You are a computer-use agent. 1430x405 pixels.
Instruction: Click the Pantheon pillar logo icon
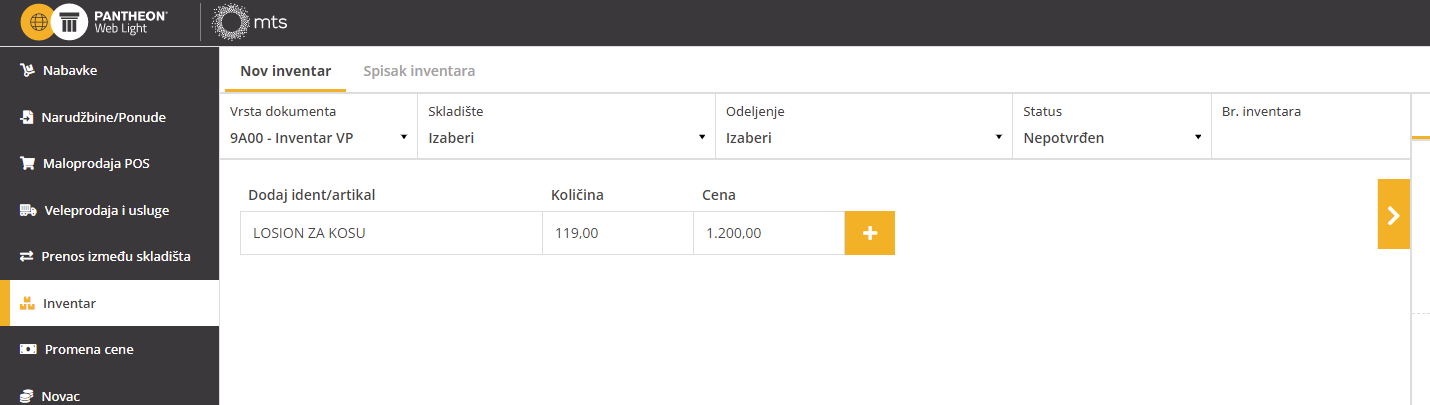[x=69, y=21]
